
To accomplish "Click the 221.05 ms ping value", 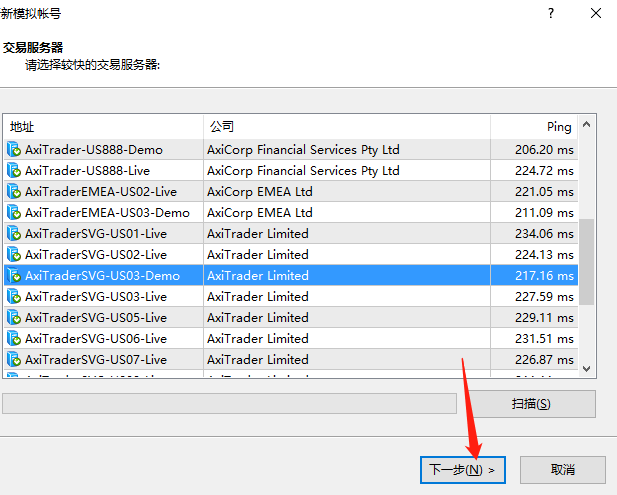I will click(544, 192).
